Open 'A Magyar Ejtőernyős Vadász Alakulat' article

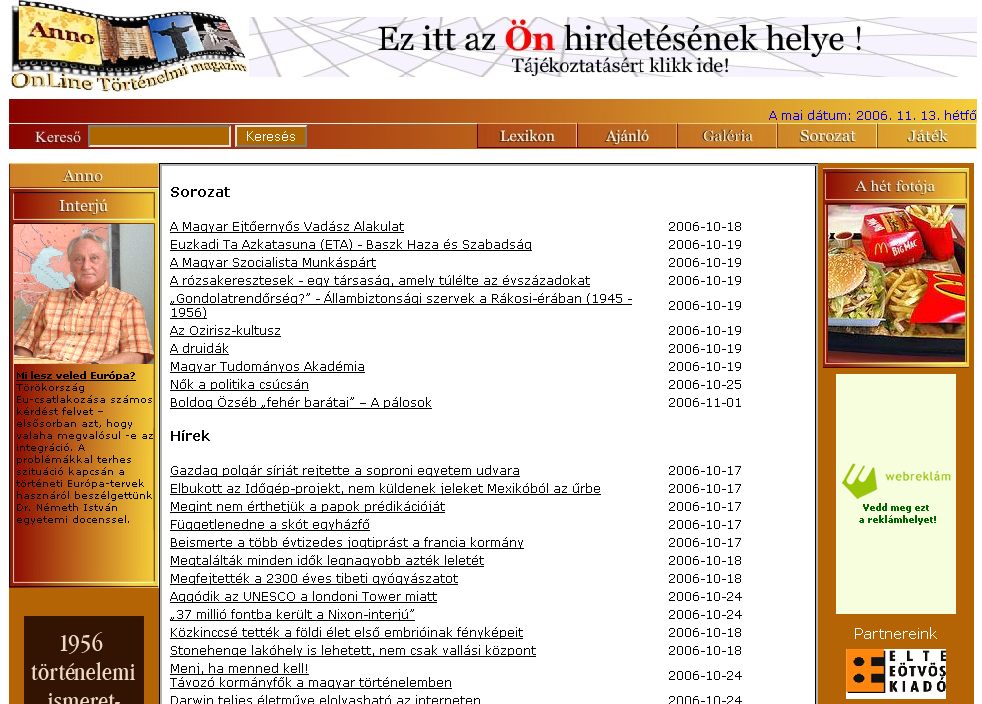287,227
